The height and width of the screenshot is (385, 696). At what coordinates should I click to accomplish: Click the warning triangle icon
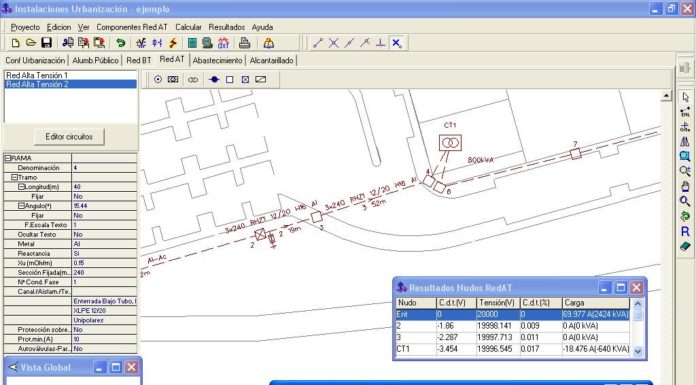[269, 43]
